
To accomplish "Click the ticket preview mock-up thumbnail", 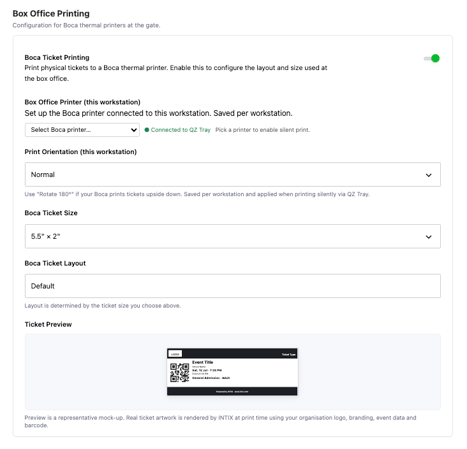I will click(x=232, y=372).
